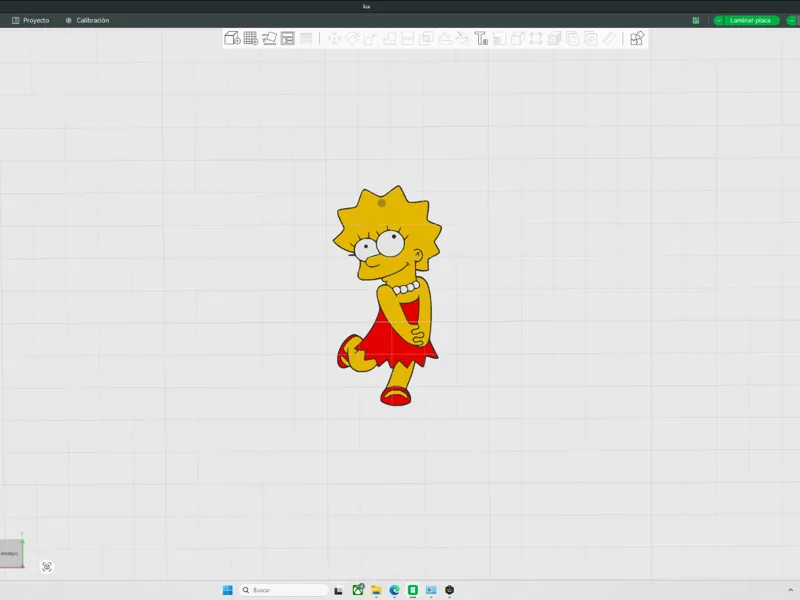Image resolution: width=800 pixels, height=600 pixels.
Task: Select the Move tool in toolbar
Action: (334, 38)
